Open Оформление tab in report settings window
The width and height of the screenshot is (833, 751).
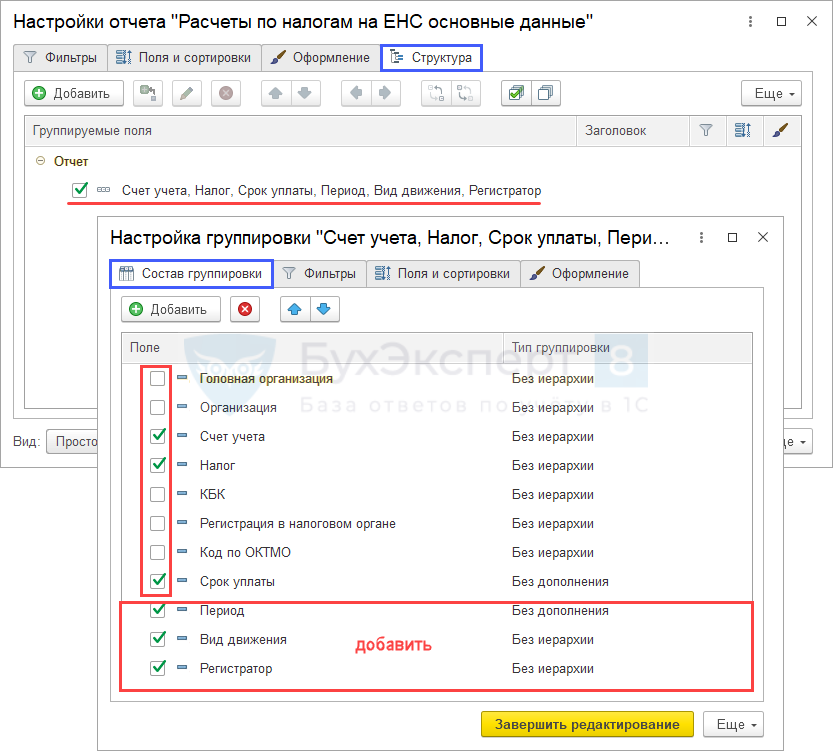point(320,57)
